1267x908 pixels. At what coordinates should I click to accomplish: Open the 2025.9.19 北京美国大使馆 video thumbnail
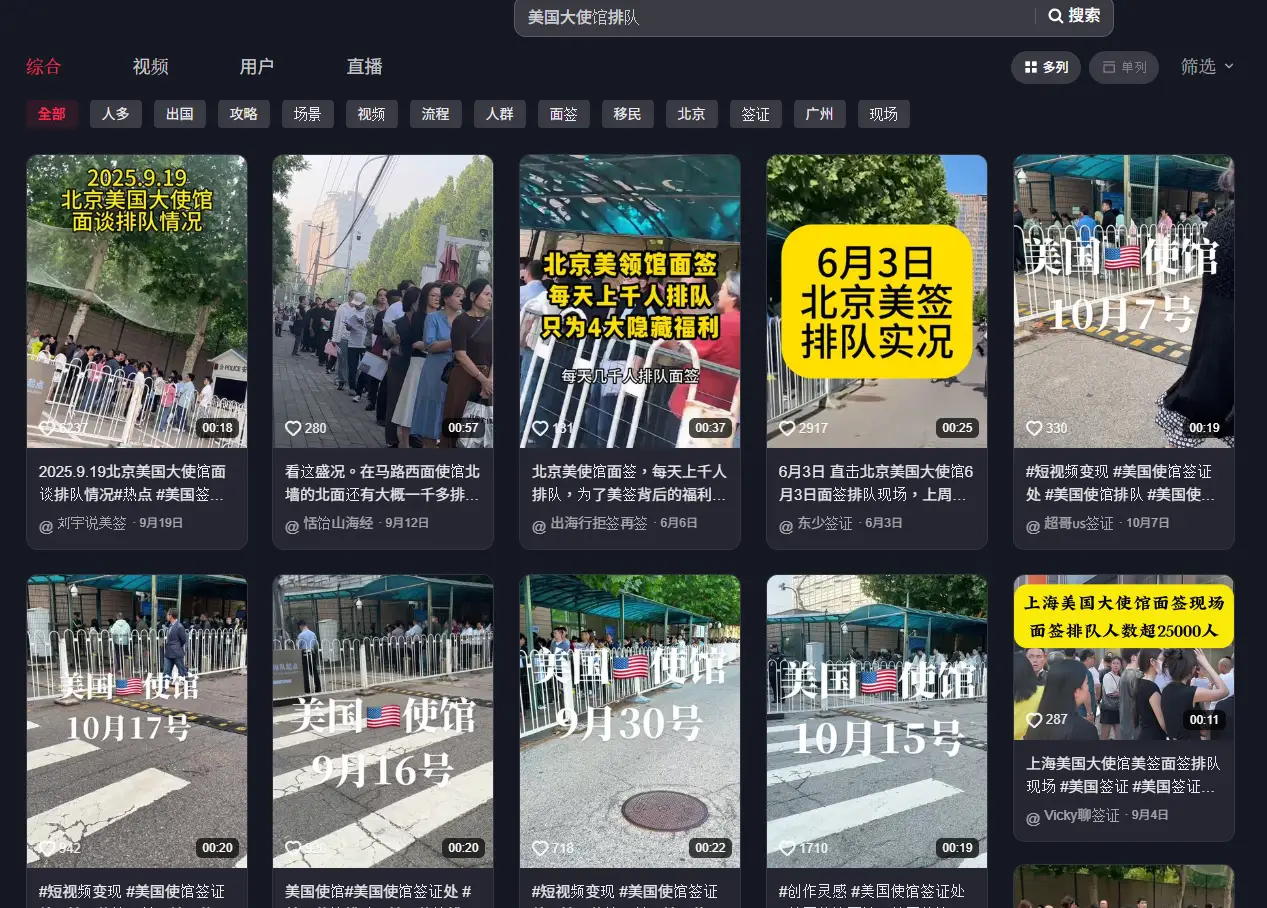[x=137, y=300]
